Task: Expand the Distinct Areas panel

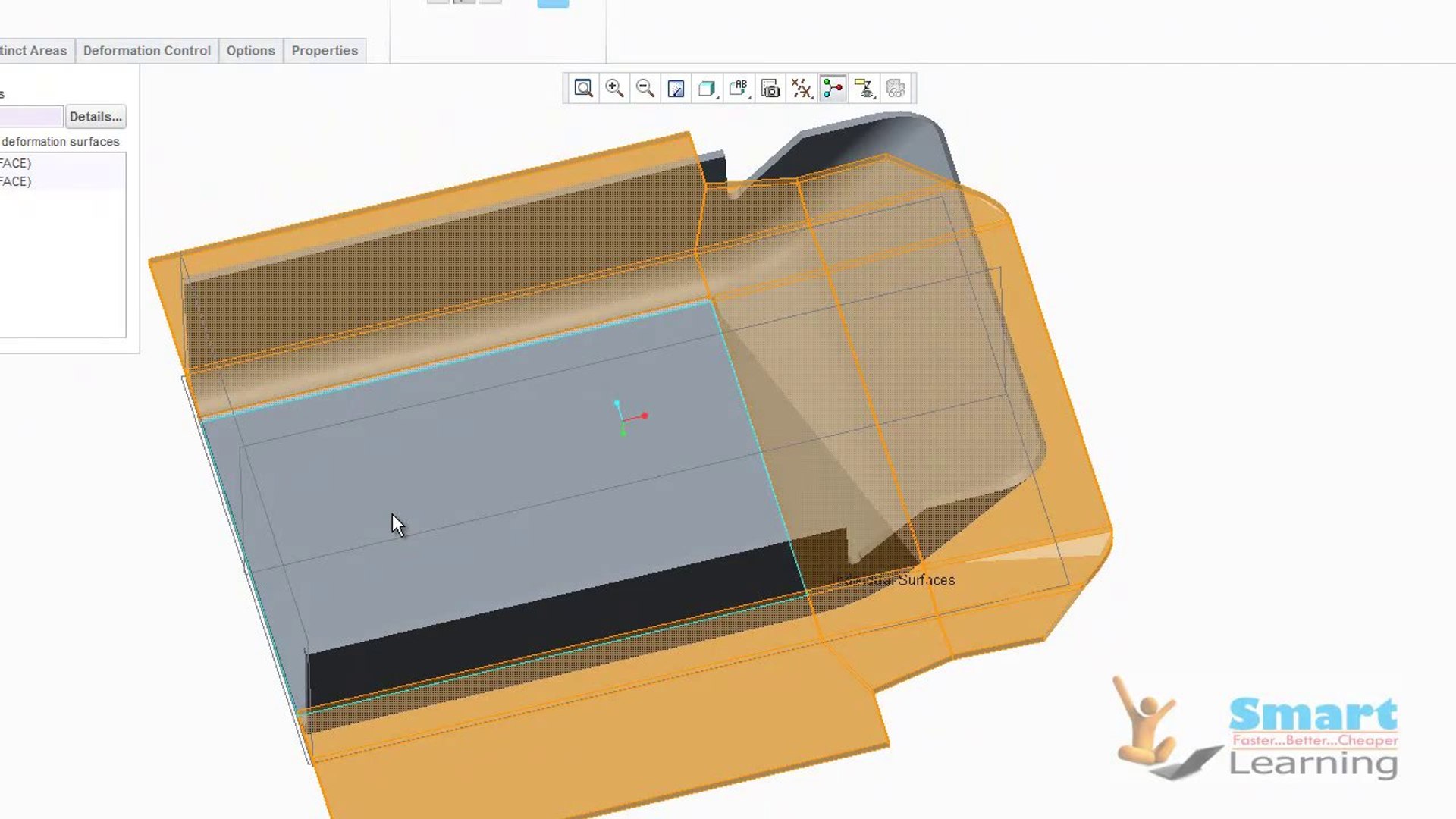Action: click(x=33, y=50)
